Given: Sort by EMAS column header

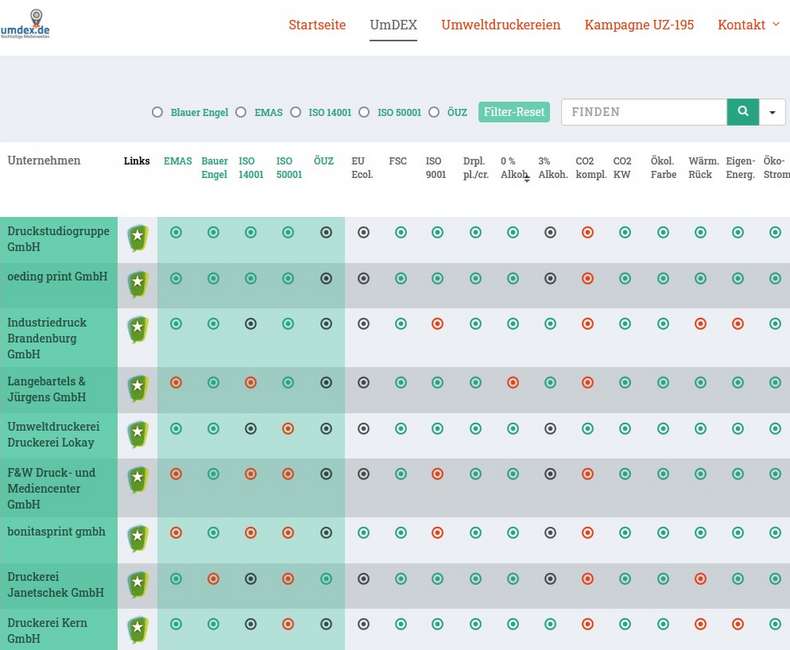Looking at the screenshot, I should pos(177,161).
